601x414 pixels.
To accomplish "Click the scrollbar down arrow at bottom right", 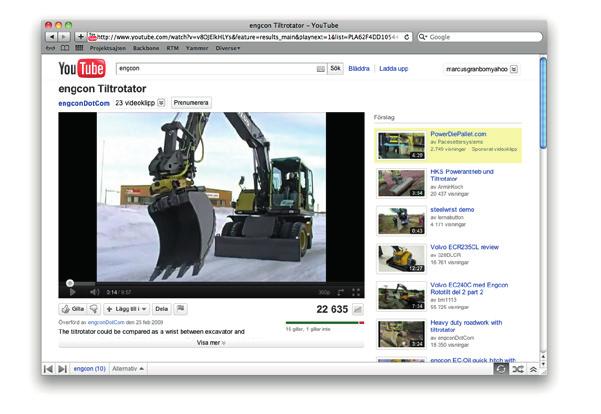I will (543, 363).
